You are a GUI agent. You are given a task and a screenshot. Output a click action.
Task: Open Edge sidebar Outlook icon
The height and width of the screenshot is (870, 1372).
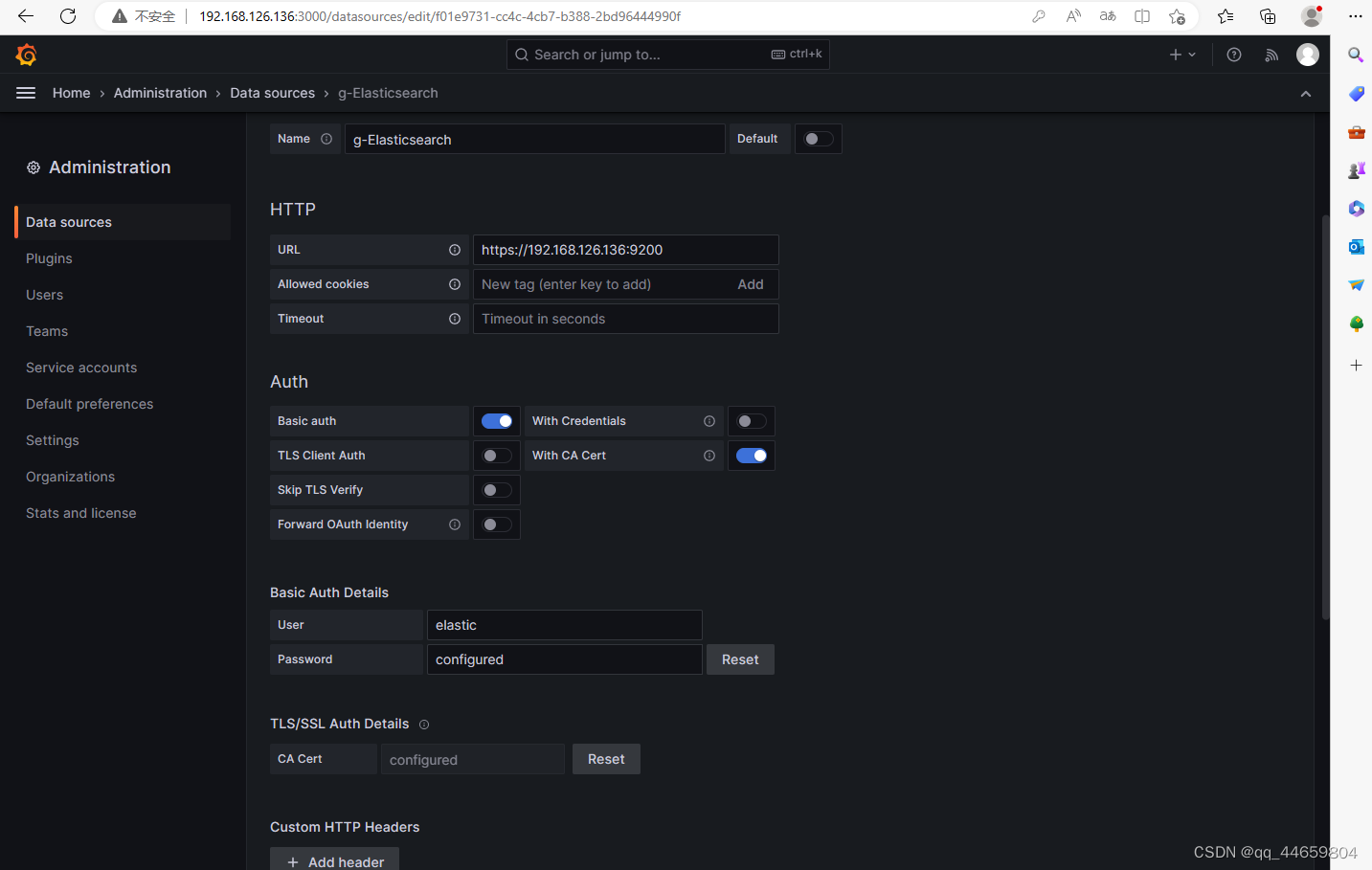(x=1356, y=247)
